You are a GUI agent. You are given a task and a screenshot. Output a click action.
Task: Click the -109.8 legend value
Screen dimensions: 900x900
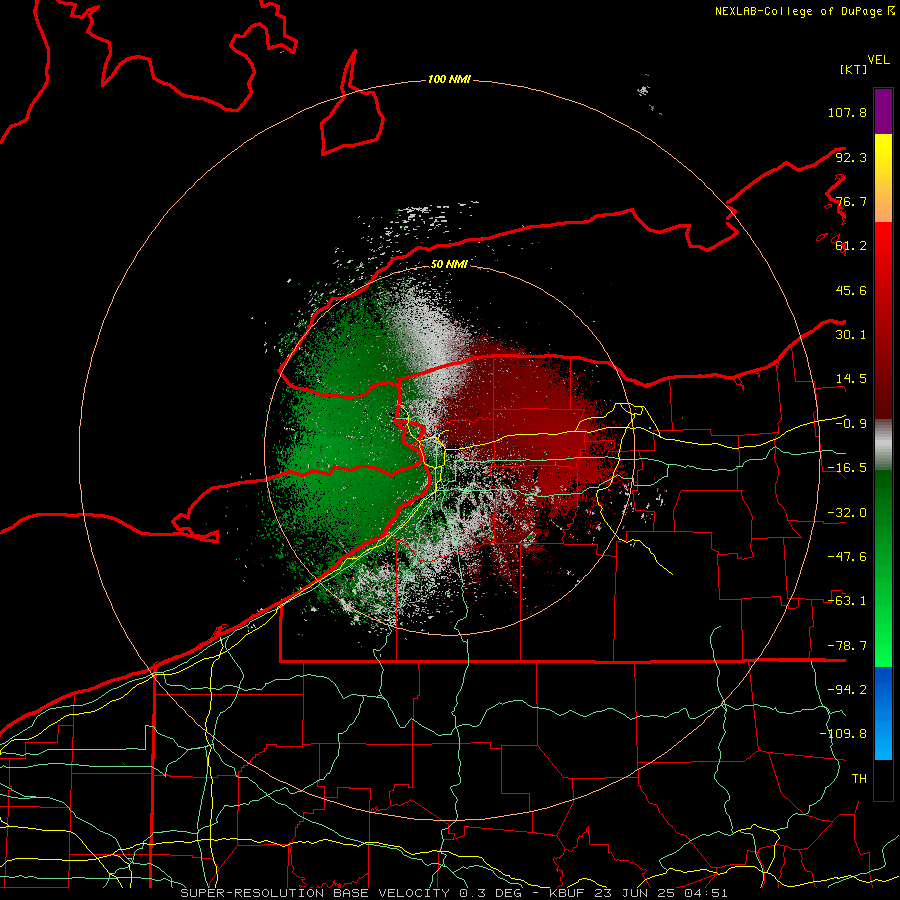click(843, 734)
